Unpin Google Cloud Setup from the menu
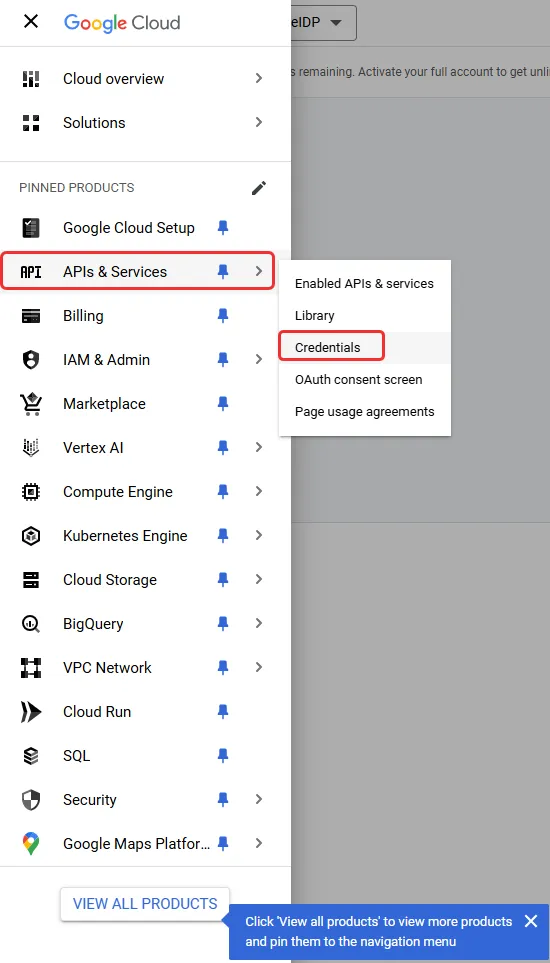The image size is (550, 963). pos(223,228)
